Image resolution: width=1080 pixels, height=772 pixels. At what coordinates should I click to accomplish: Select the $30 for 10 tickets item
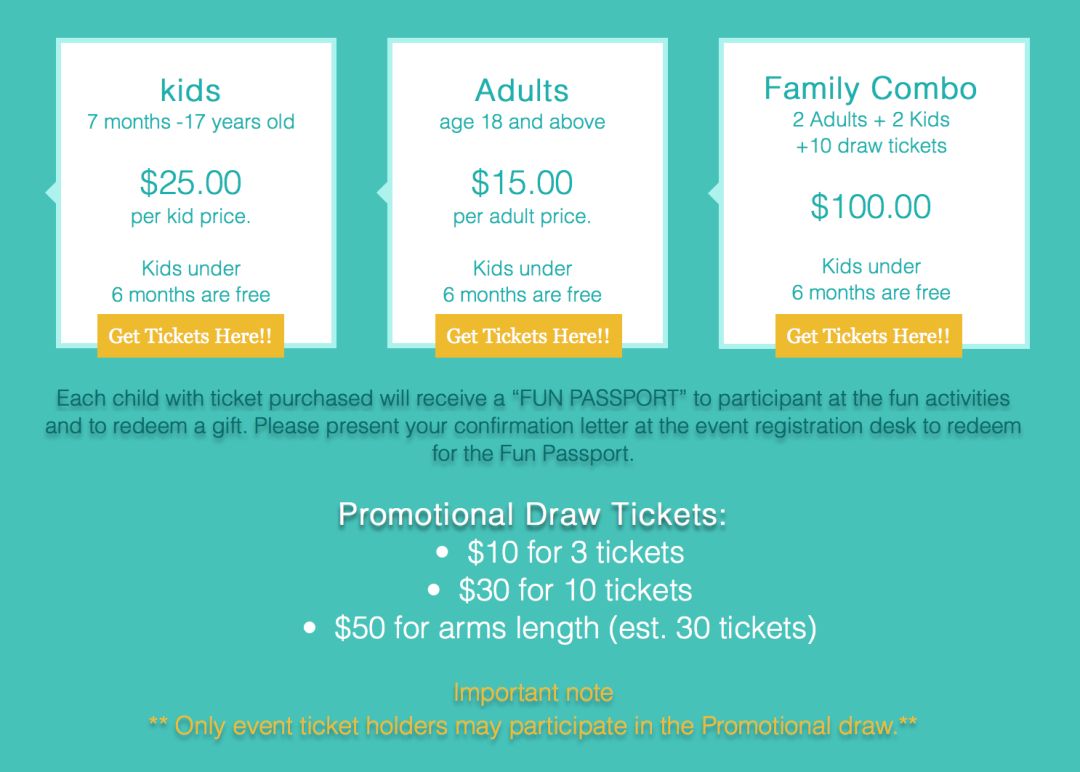[575, 590]
